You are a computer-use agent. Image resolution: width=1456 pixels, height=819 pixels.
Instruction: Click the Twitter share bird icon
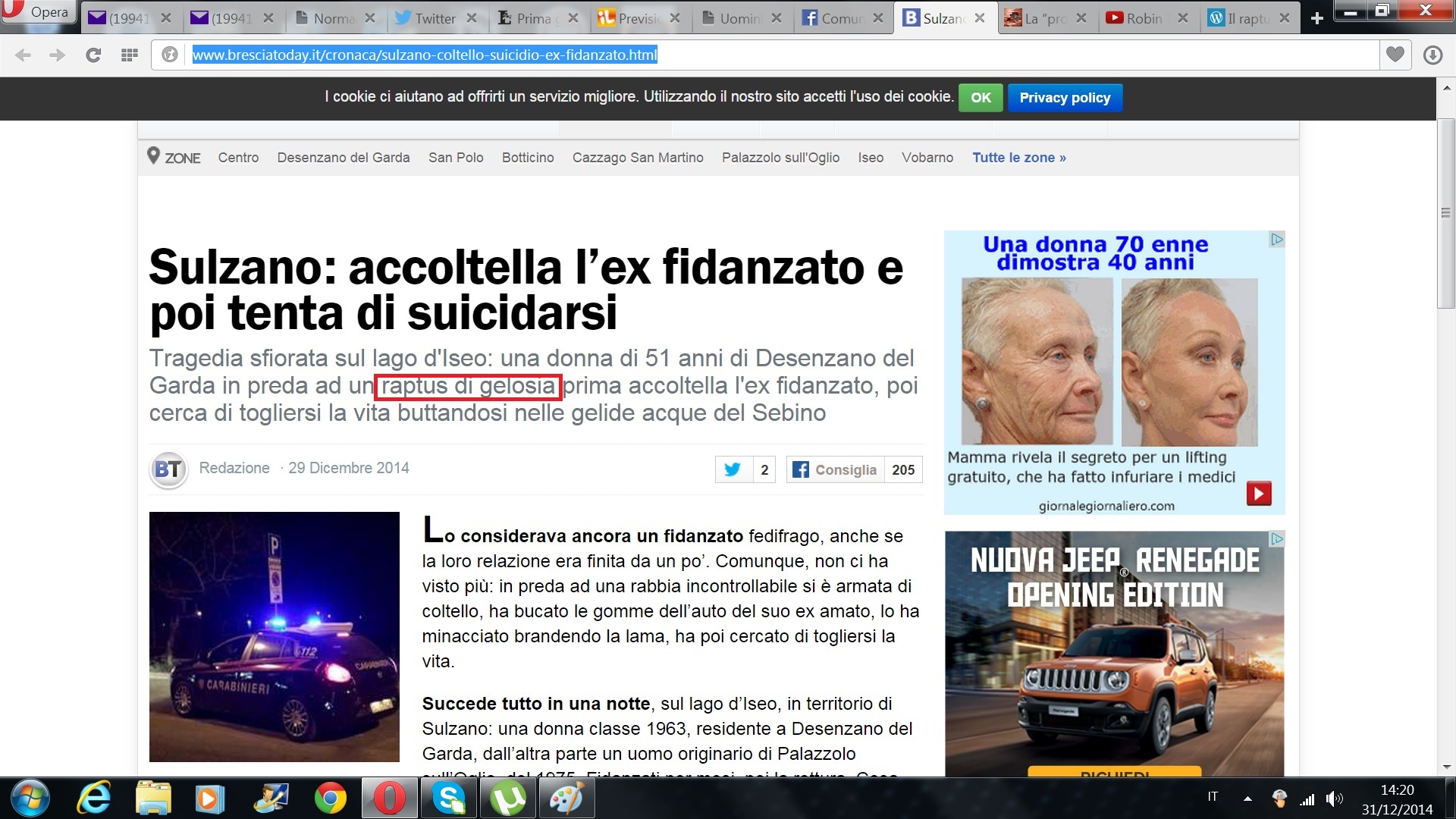(733, 469)
